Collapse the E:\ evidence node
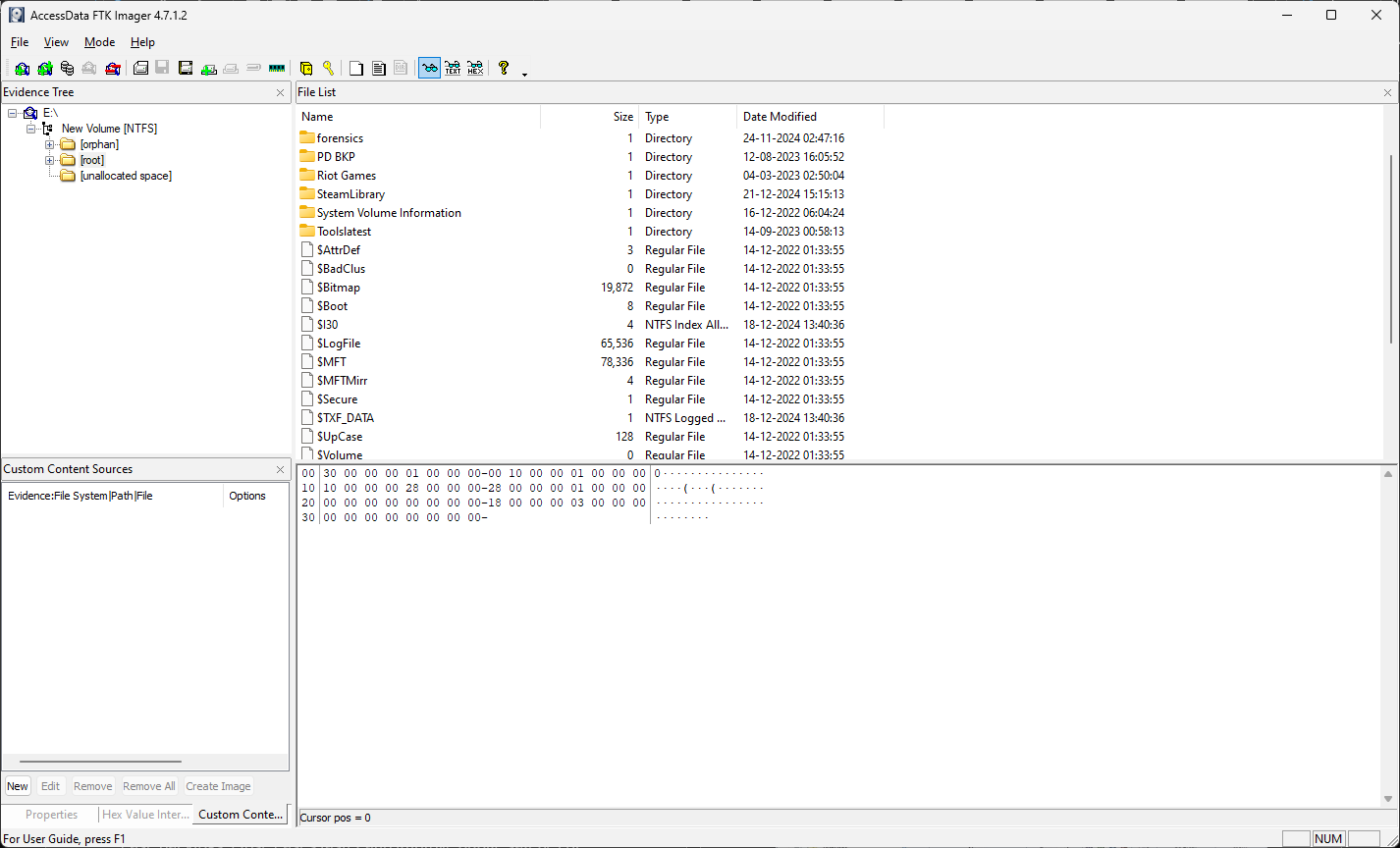 [x=13, y=113]
